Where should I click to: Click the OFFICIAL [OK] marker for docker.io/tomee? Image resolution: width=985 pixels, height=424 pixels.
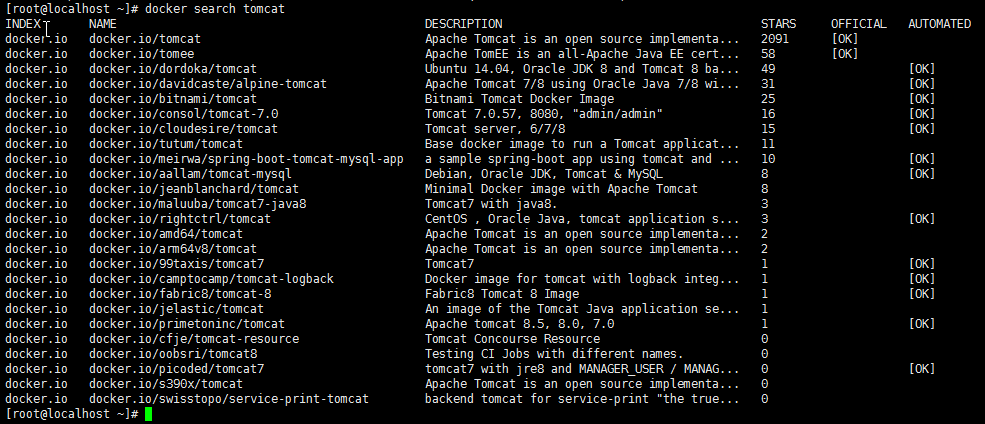[x=844, y=53]
